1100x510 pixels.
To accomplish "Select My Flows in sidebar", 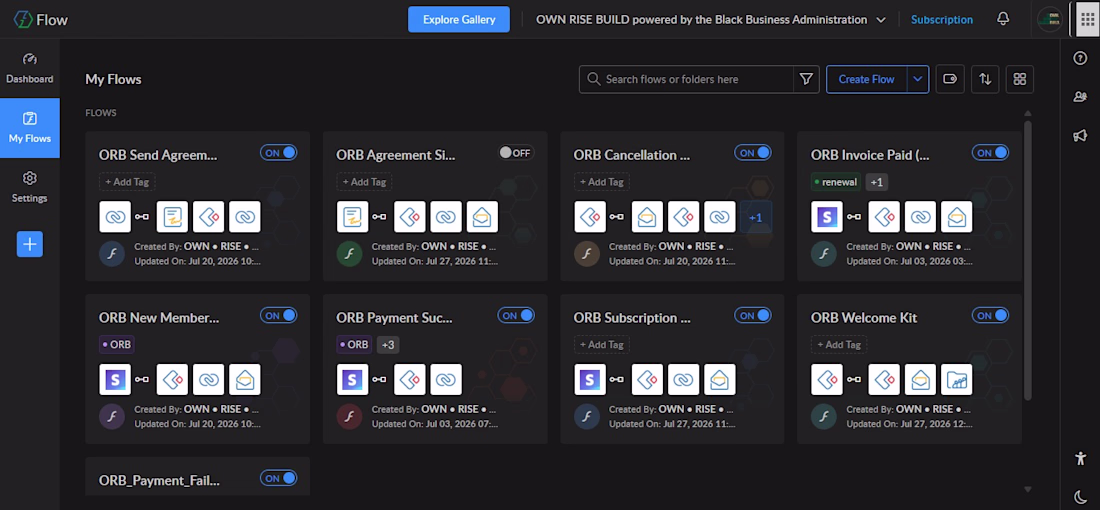I will 29,128.
